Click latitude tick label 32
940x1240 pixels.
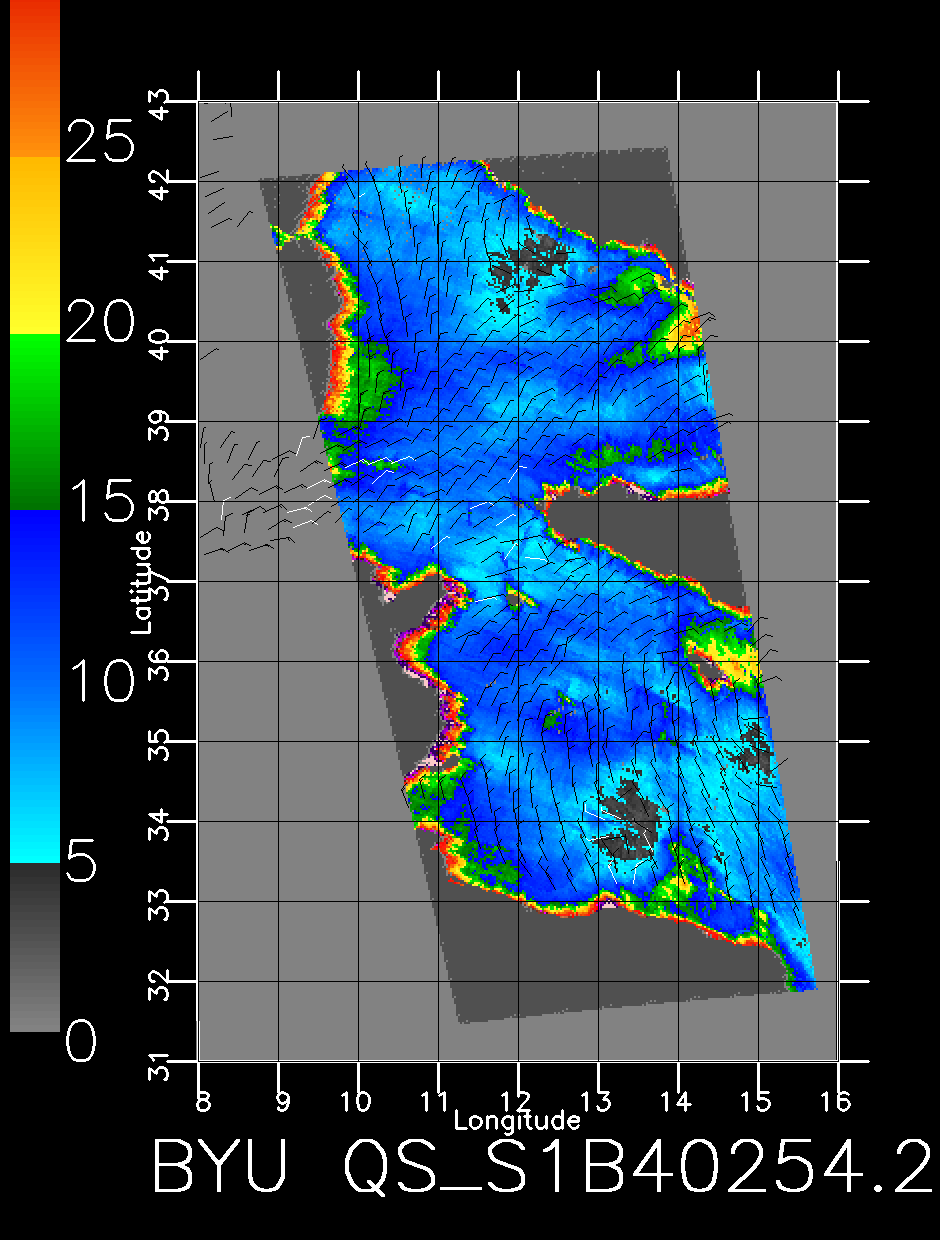(160, 985)
